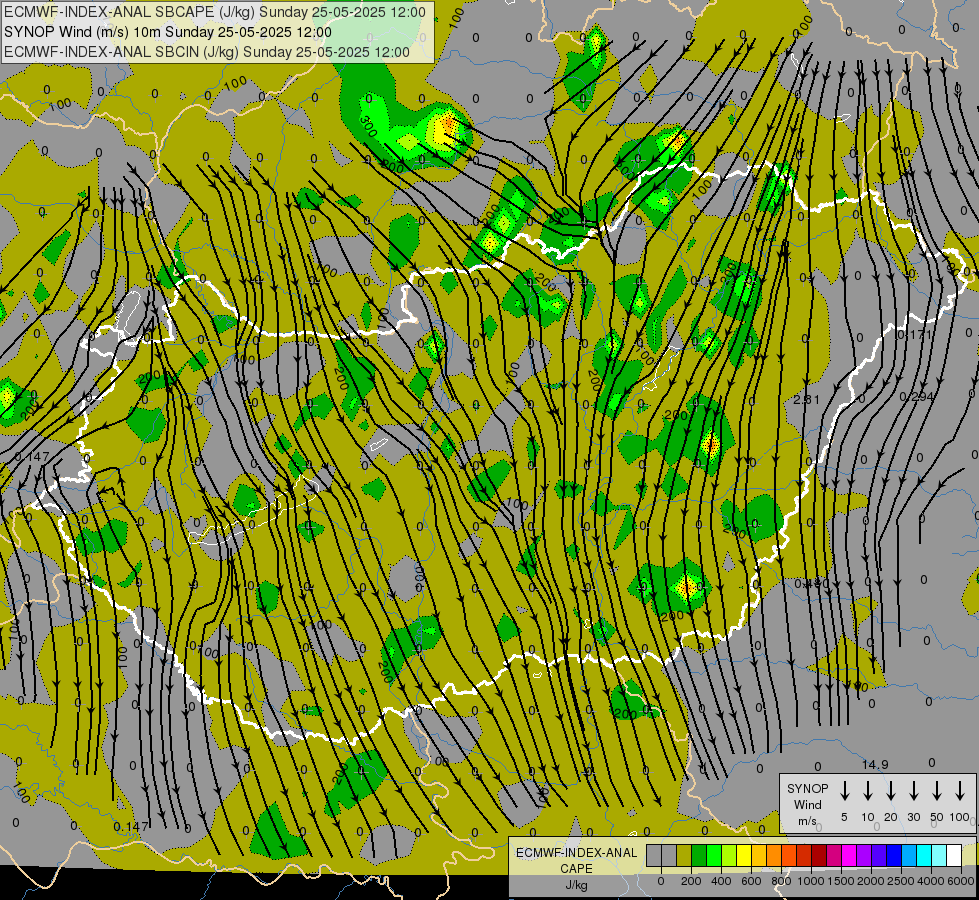Click the '0' tick label under the CAPE color bar

tap(661, 881)
